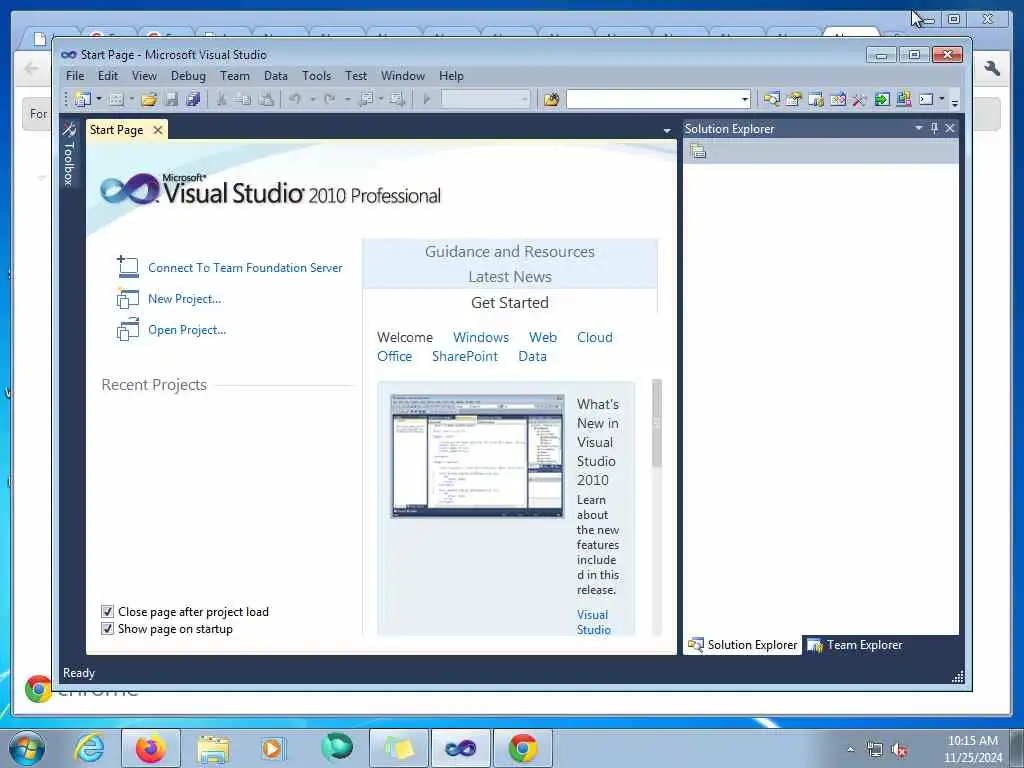Click the Save floppy disk icon
Screen dimensions: 1024x768
pos(172,99)
